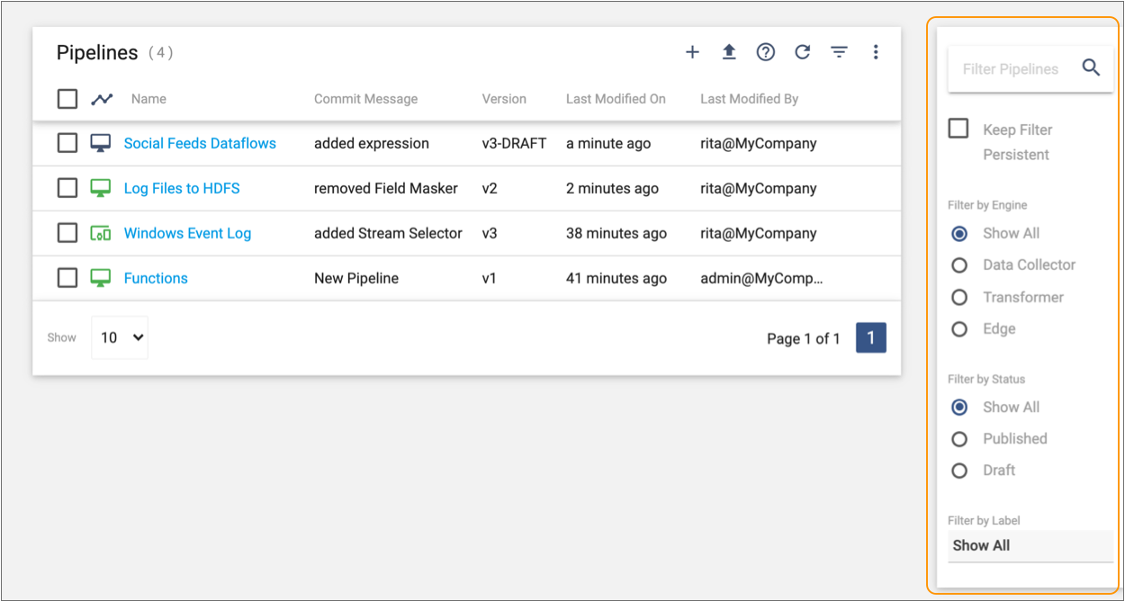Enable Keep Filter Persistent

[957, 128]
